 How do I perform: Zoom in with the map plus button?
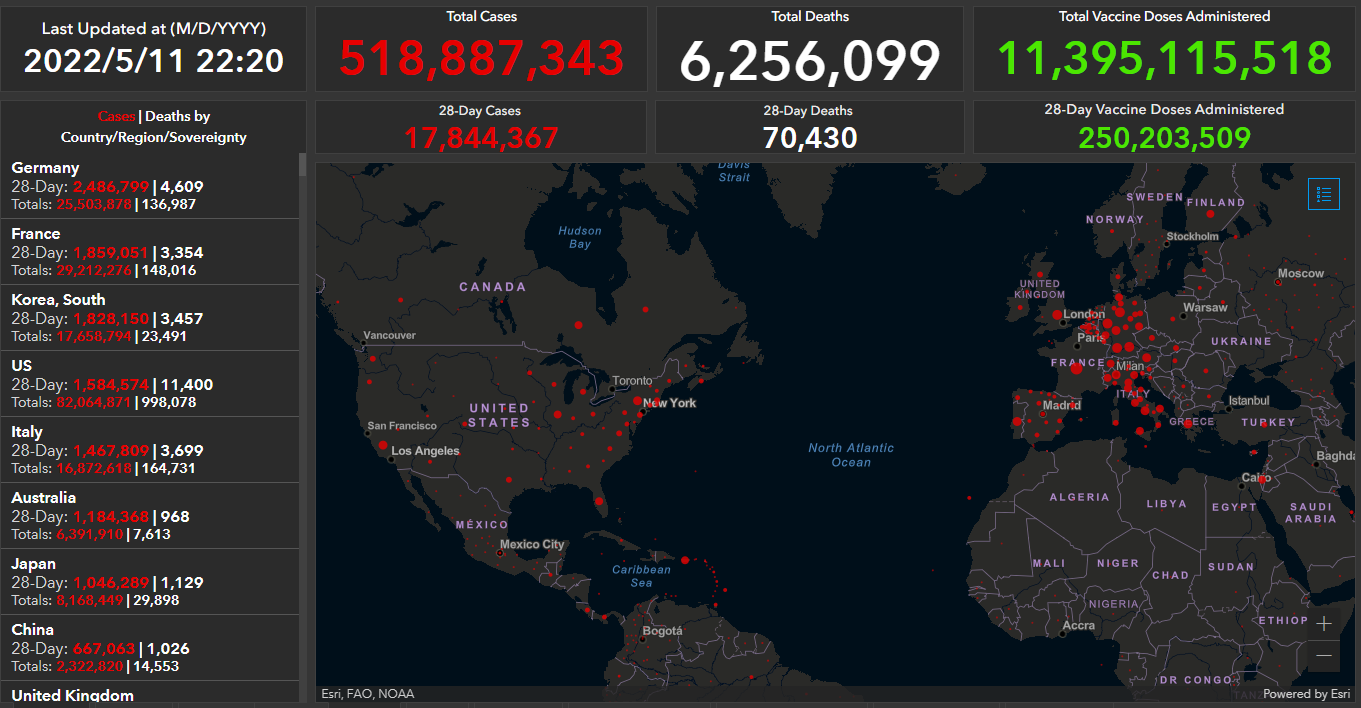[x=1324, y=623]
